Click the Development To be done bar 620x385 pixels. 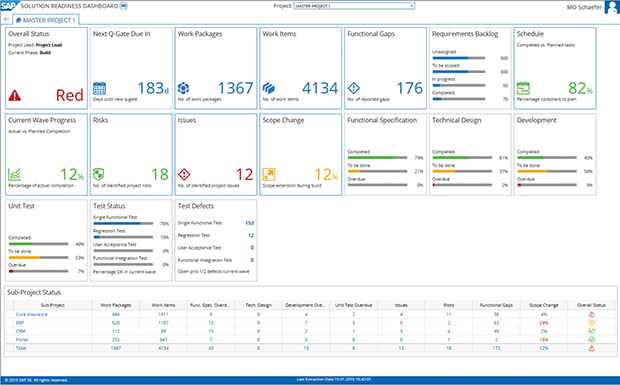click(547, 171)
